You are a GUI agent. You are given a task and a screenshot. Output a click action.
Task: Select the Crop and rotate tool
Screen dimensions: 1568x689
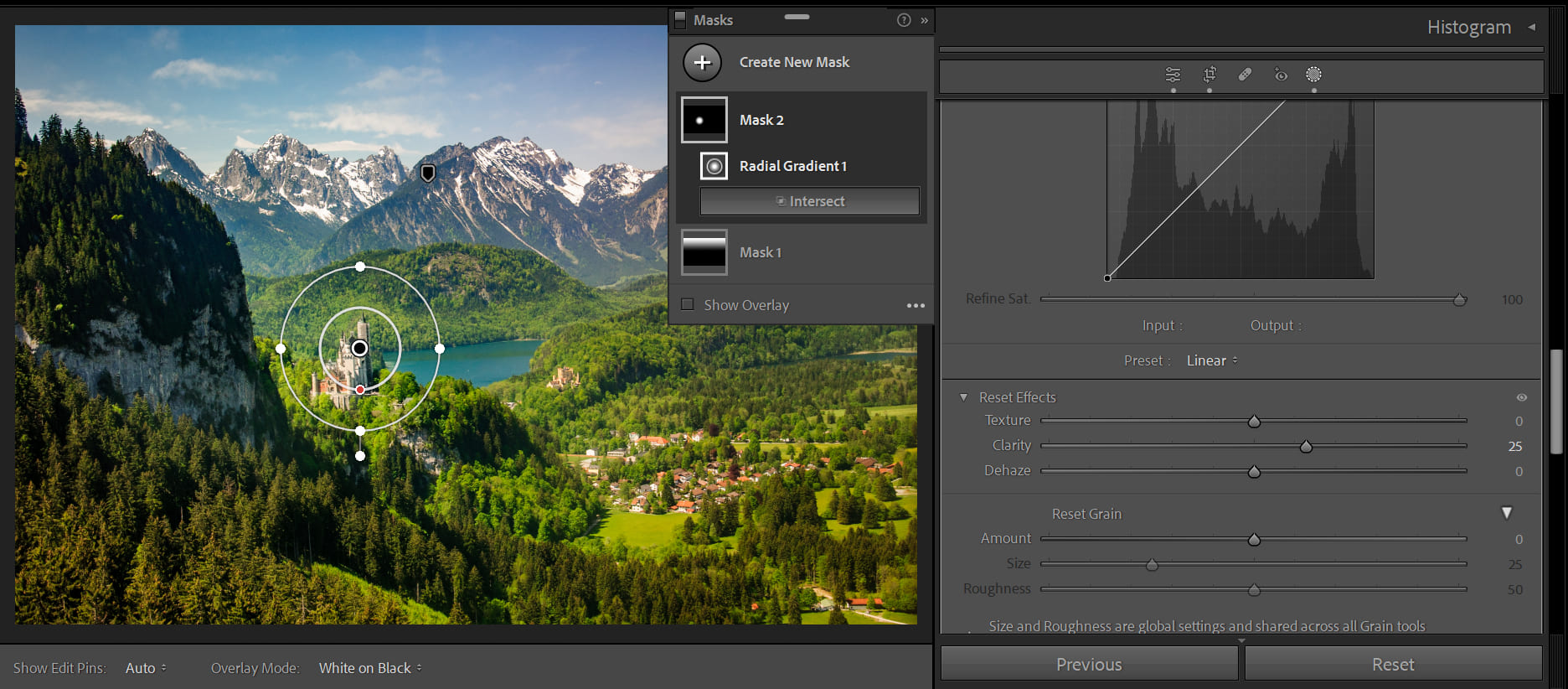click(1210, 75)
